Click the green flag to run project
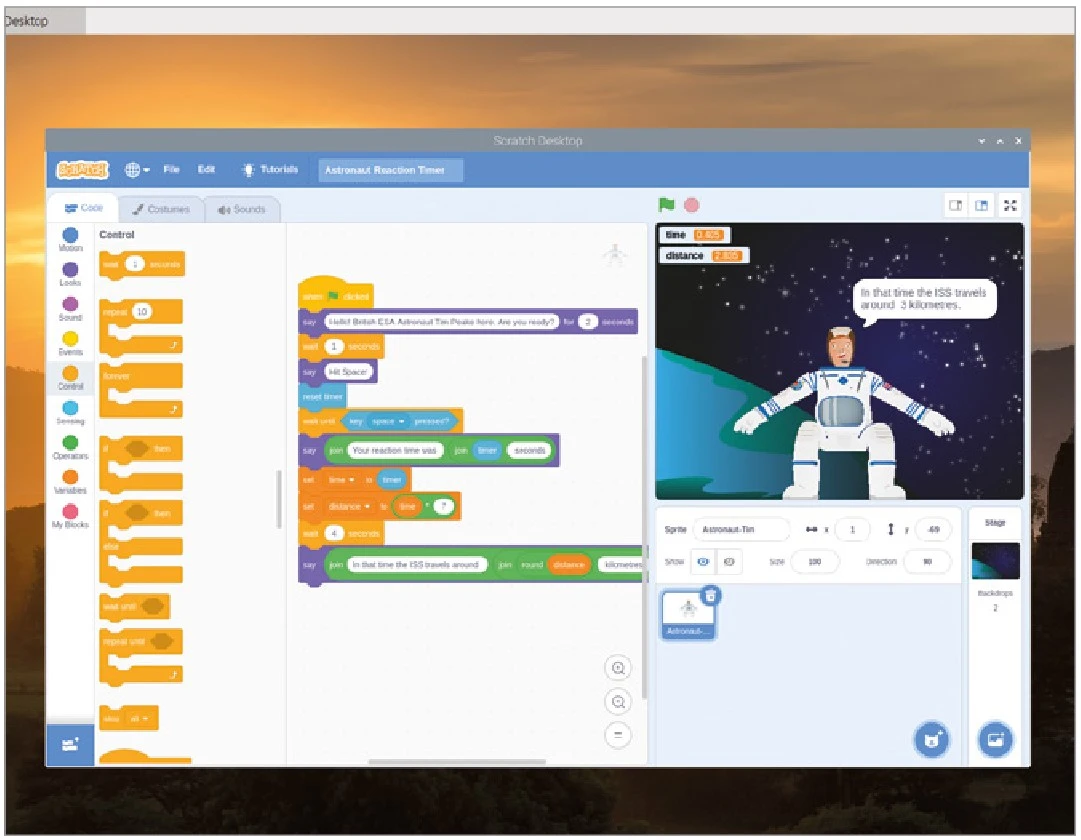Image resolution: width=1081 pixels, height=840 pixels. (x=666, y=205)
